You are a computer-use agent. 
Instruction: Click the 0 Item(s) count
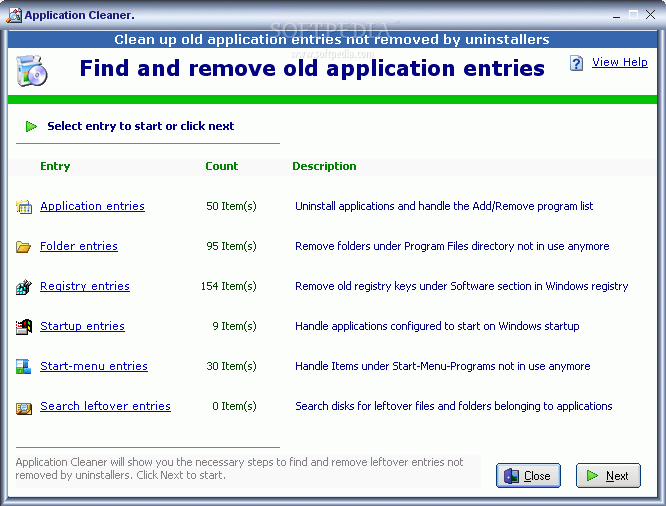(x=234, y=406)
